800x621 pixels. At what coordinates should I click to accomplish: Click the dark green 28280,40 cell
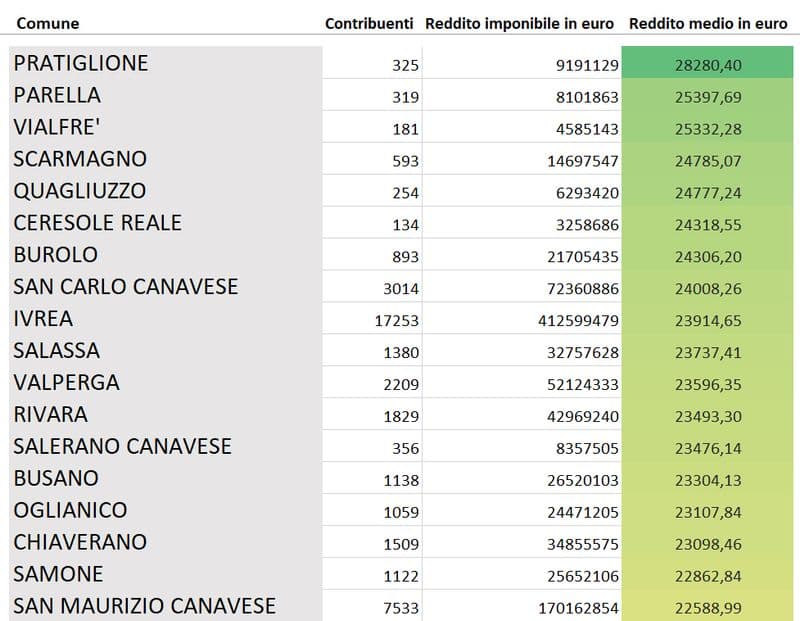(708, 64)
